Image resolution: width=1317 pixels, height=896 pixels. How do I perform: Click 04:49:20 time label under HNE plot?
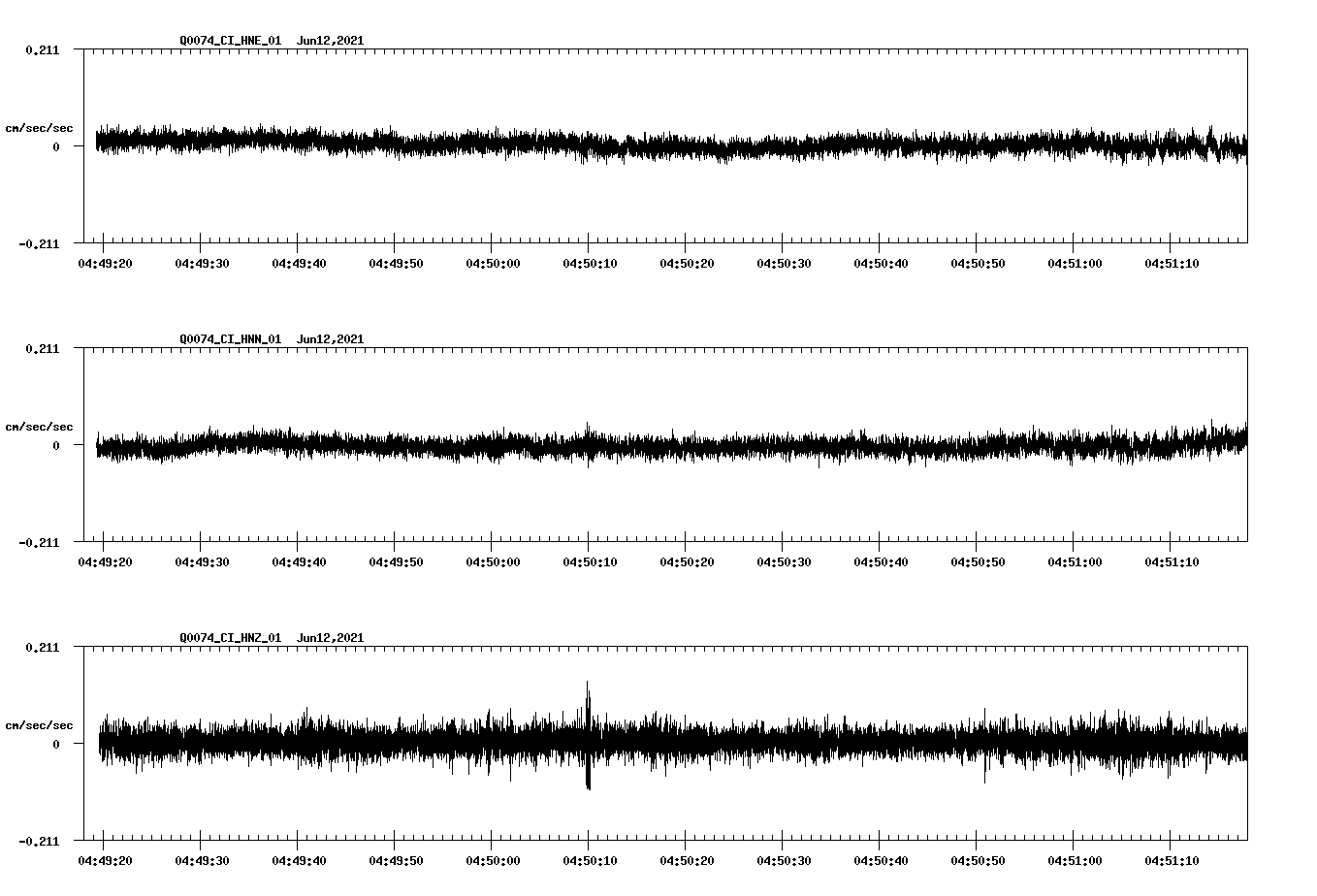point(105,264)
